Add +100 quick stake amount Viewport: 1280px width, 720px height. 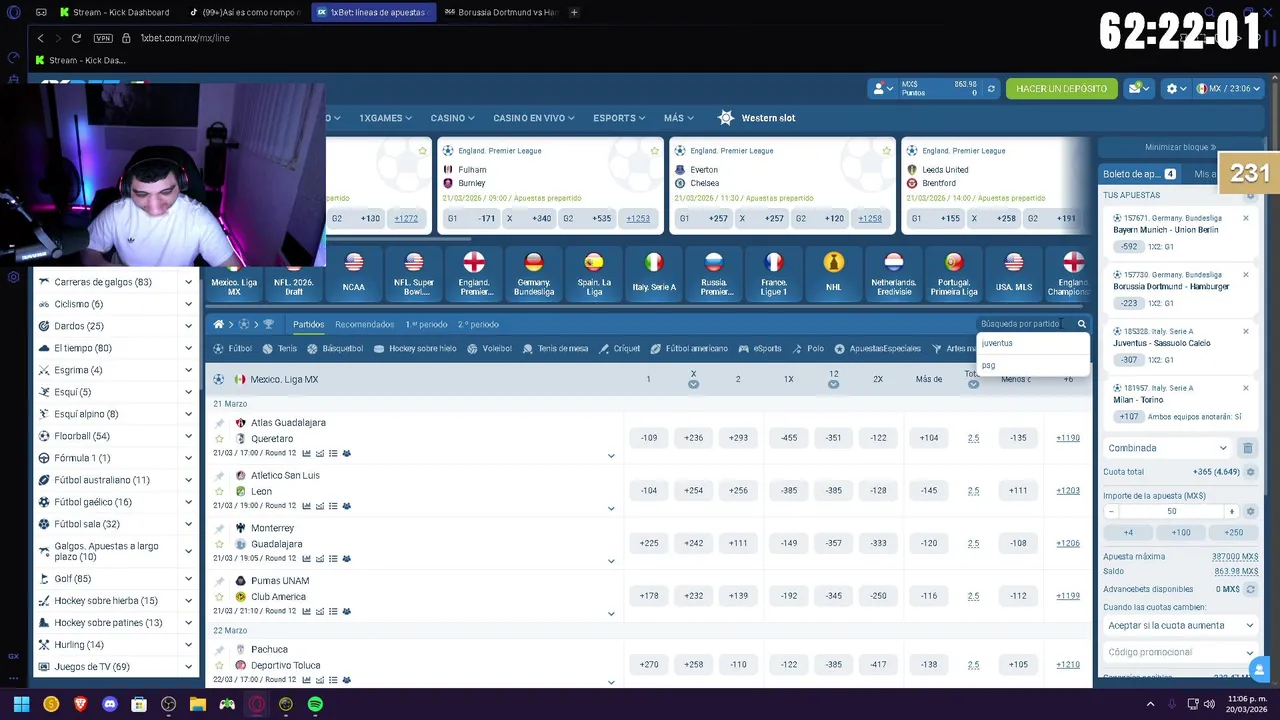click(x=1181, y=533)
